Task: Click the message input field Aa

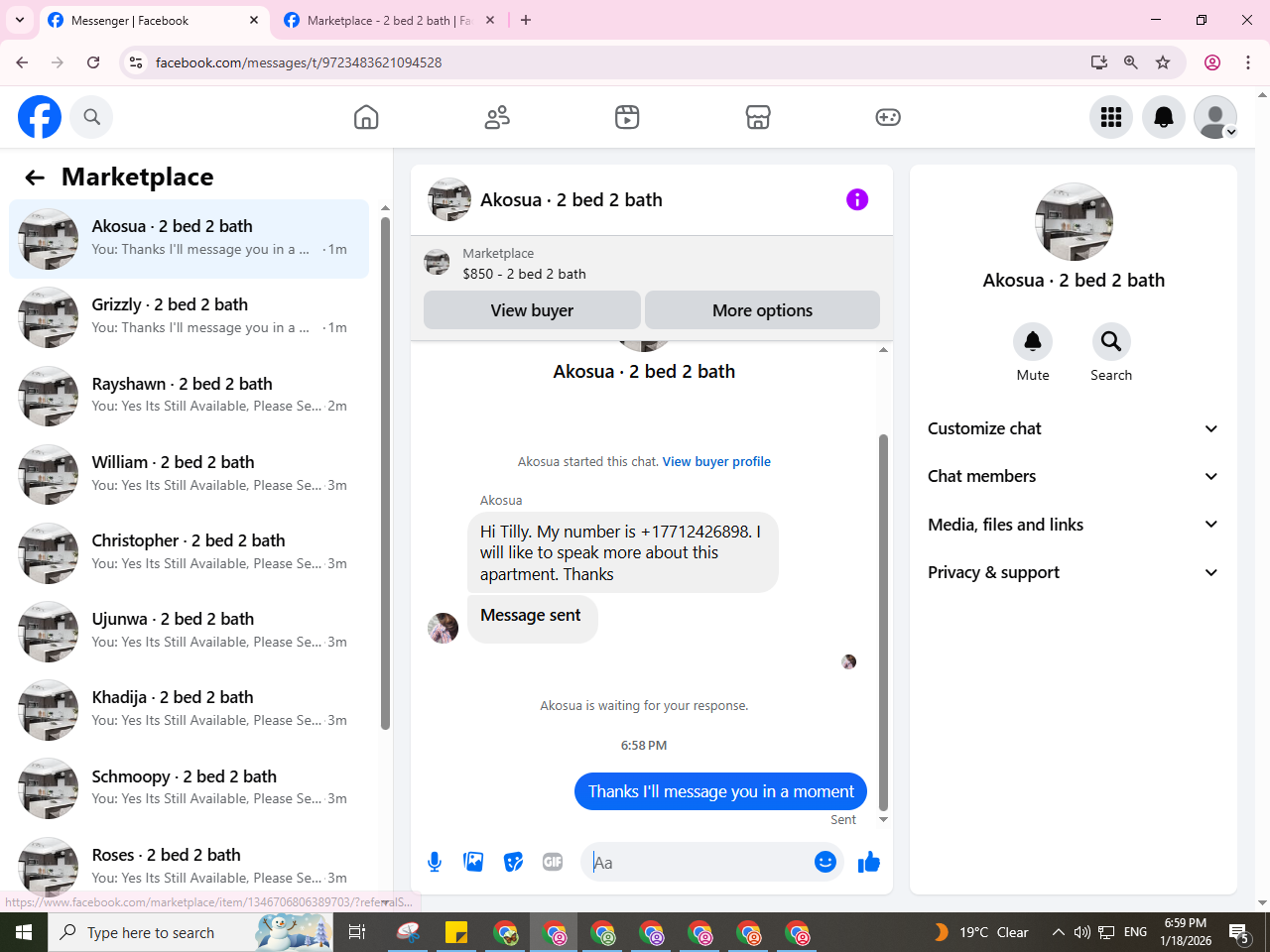Action: (x=697, y=862)
